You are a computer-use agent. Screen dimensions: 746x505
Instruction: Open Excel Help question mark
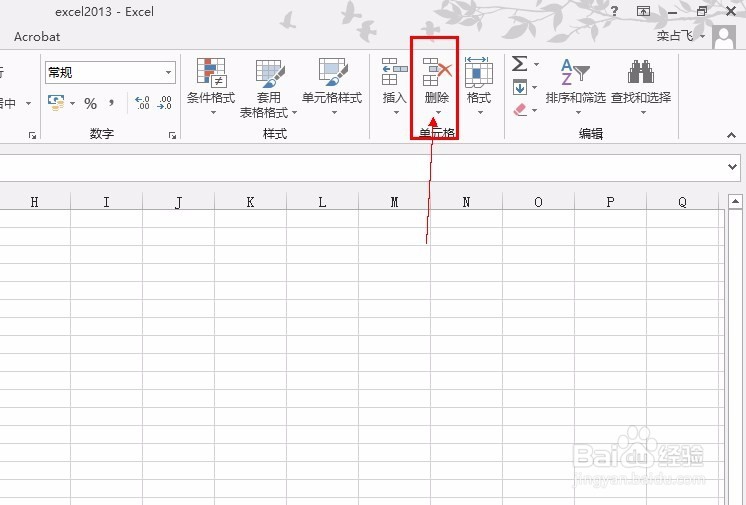615,11
